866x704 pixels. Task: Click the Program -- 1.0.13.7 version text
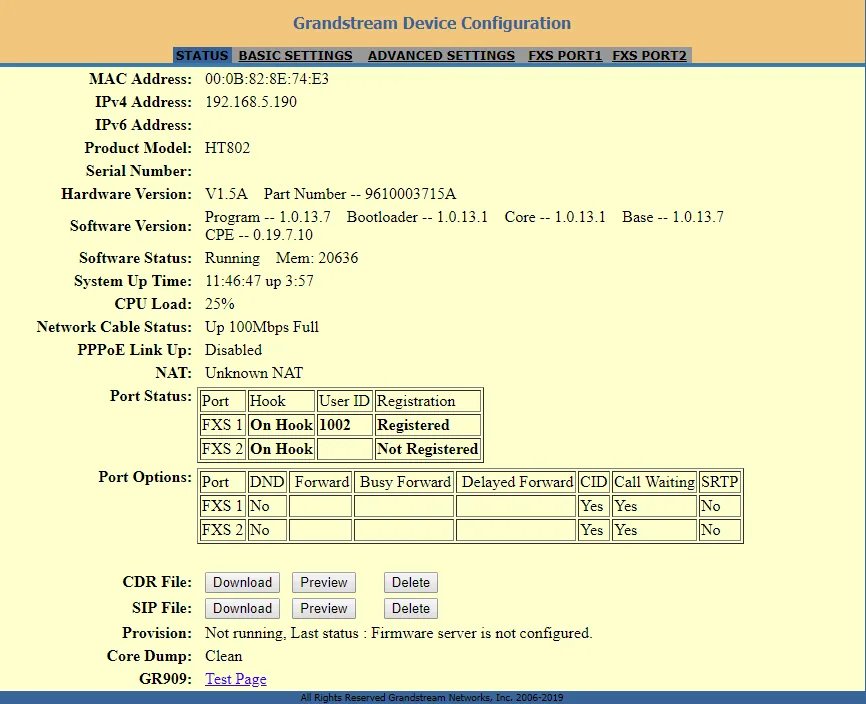click(x=268, y=217)
